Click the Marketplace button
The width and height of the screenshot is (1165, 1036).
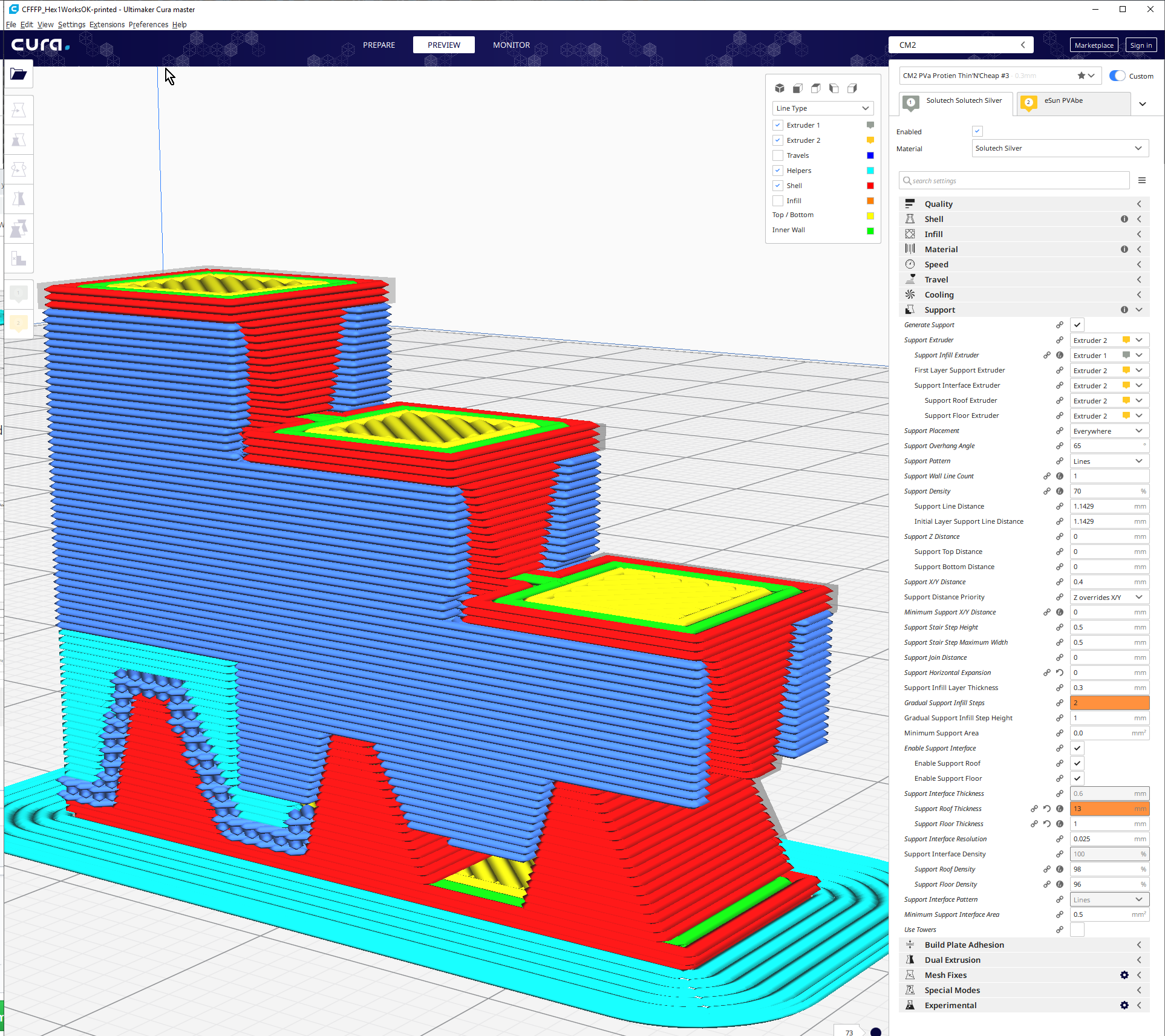1094,45
